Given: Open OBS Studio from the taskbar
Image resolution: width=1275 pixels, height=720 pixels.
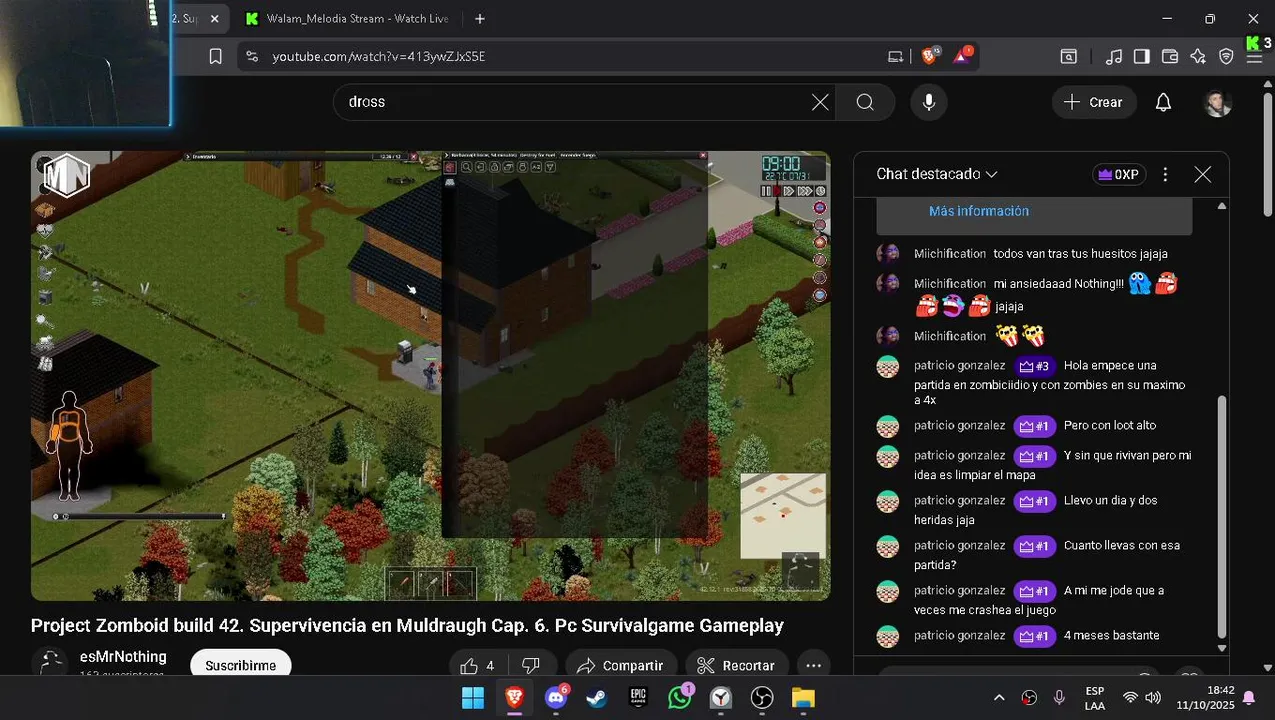Looking at the screenshot, I should coord(762,697).
